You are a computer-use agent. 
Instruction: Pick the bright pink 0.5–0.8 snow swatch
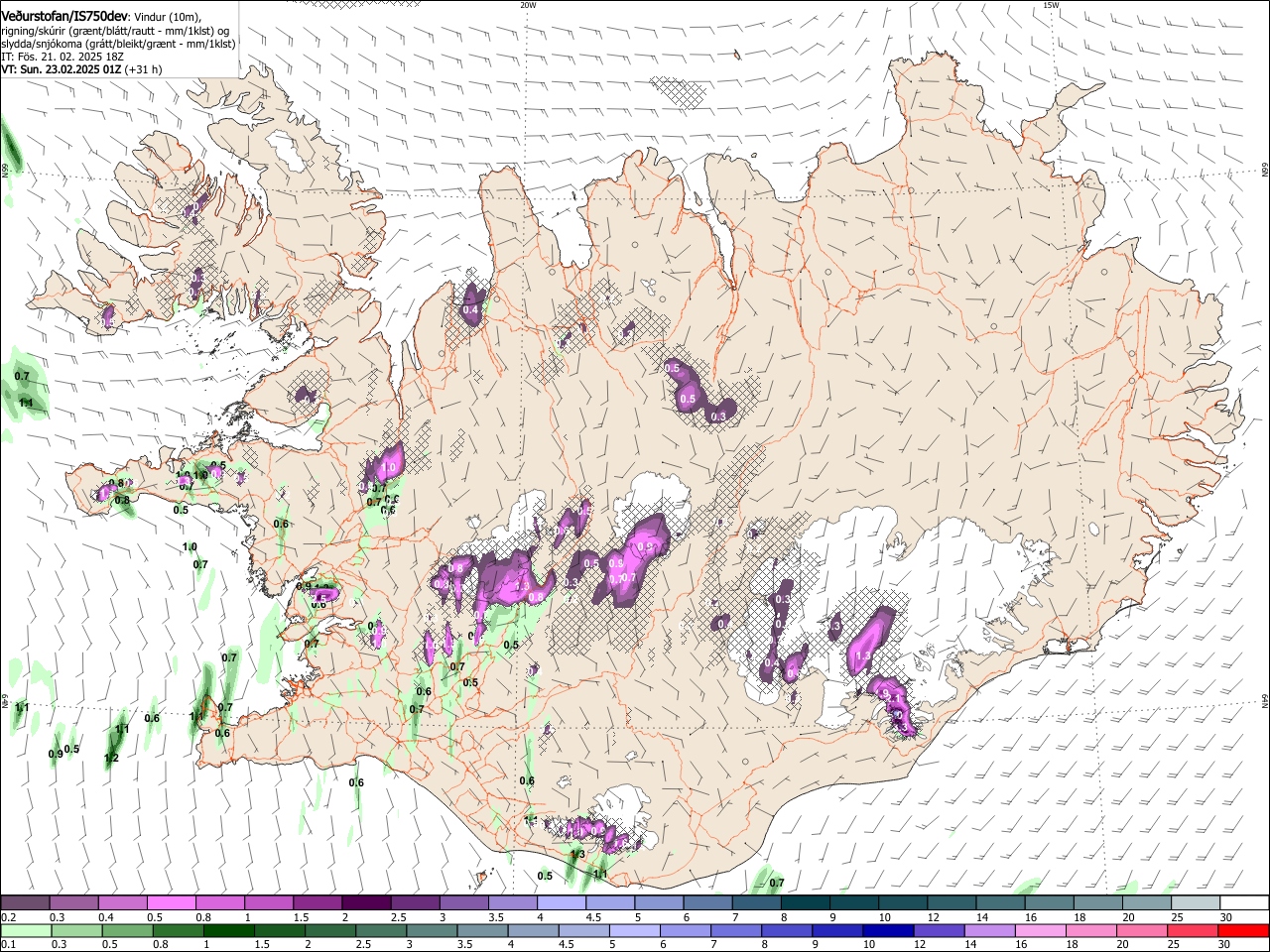pyautogui.click(x=171, y=903)
